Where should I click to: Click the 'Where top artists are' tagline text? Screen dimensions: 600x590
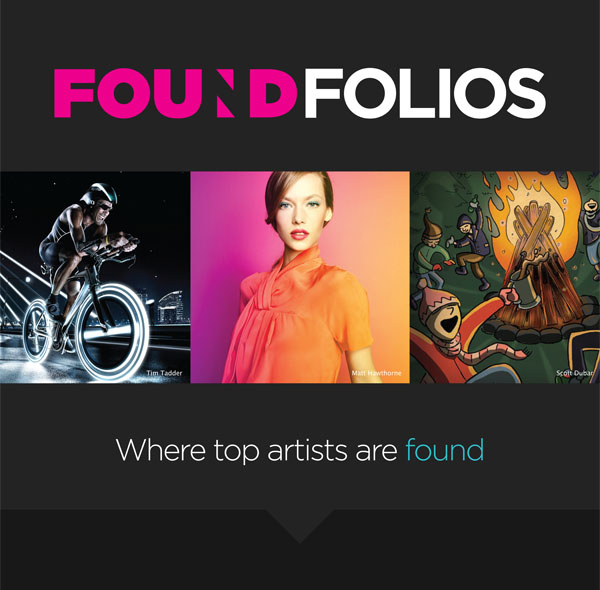[x=256, y=451]
